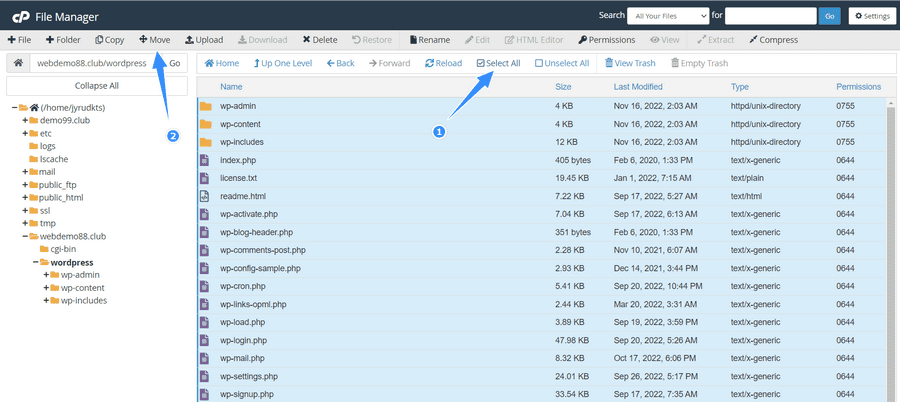Expand the public_html tree folder
Image resolution: width=900 pixels, height=402 pixels.
pos(25,198)
